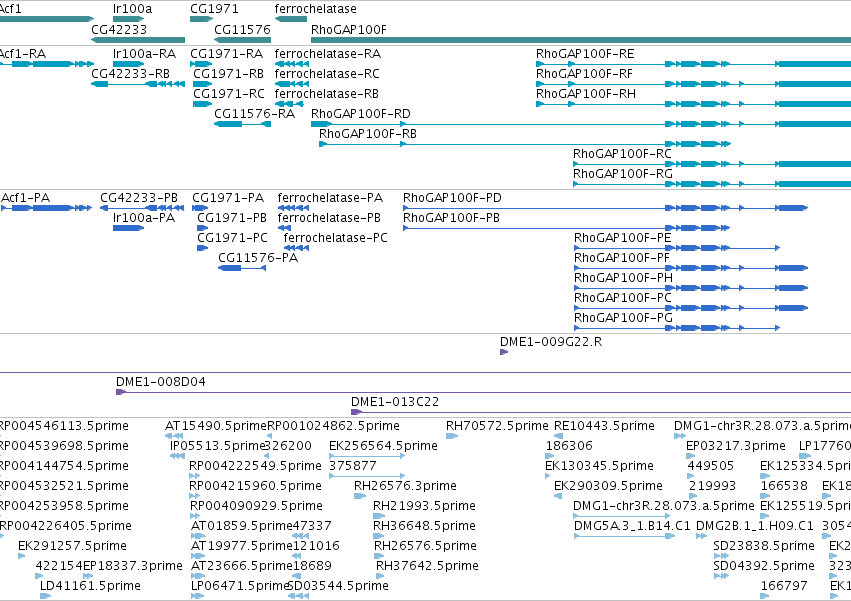Open the DME1-013C22 feature label
Image resolution: width=851 pixels, height=601 pixels.
(395, 403)
